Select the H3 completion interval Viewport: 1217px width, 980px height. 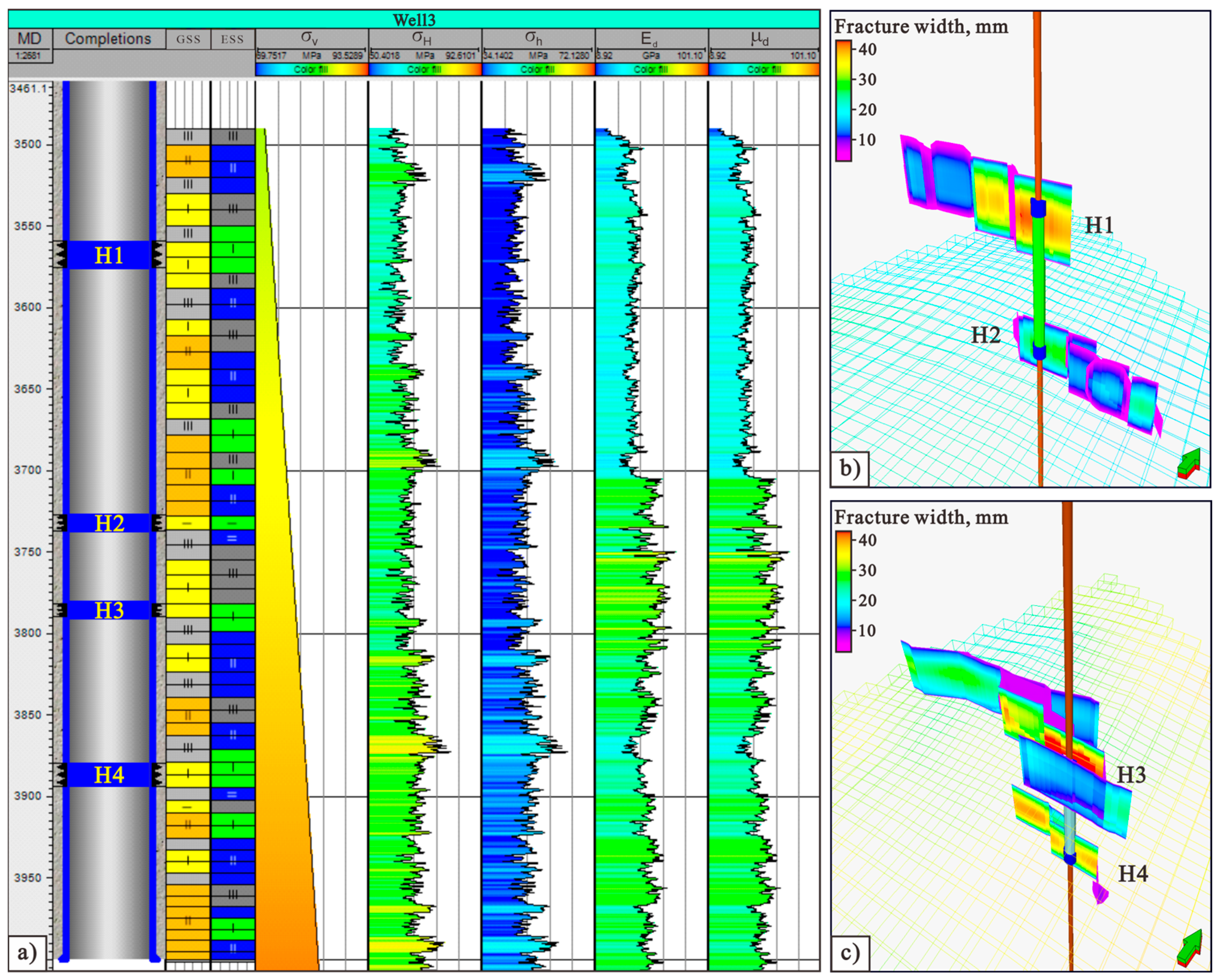(x=108, y=610)
